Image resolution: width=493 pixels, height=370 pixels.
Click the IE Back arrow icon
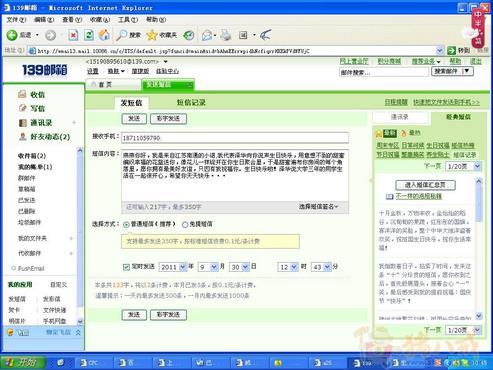pyautogui.click(x=12, y=35)
